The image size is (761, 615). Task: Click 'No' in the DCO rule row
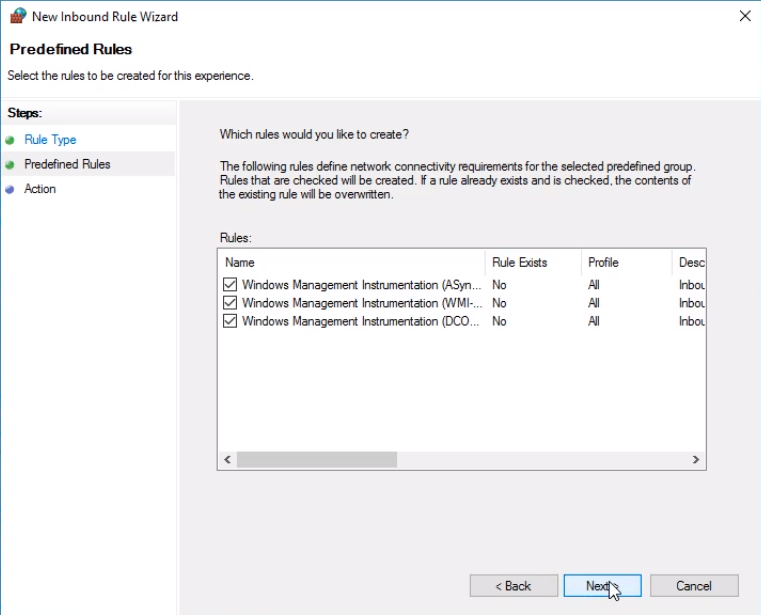pyautogui.click(x=499, y=321)
